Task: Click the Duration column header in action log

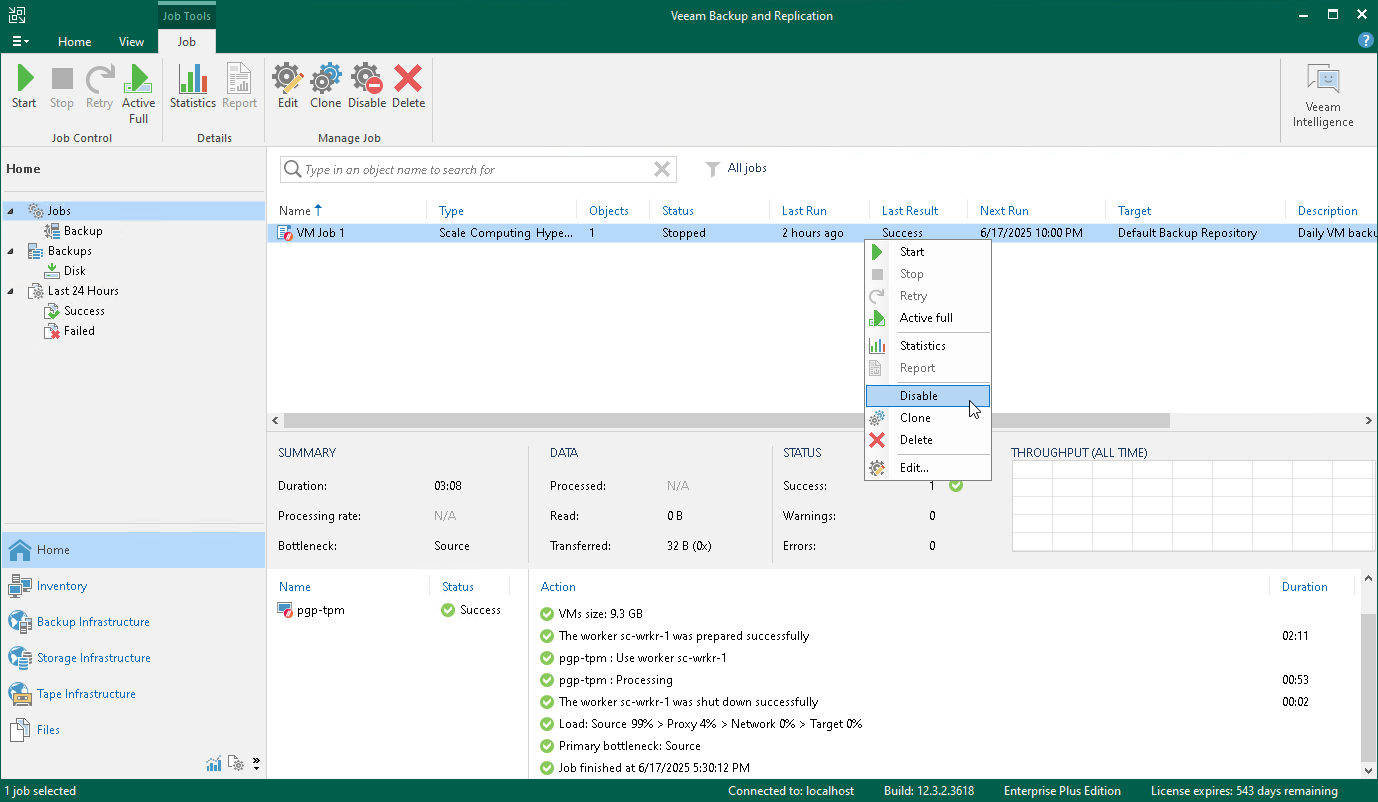Action: point(1304,587)
